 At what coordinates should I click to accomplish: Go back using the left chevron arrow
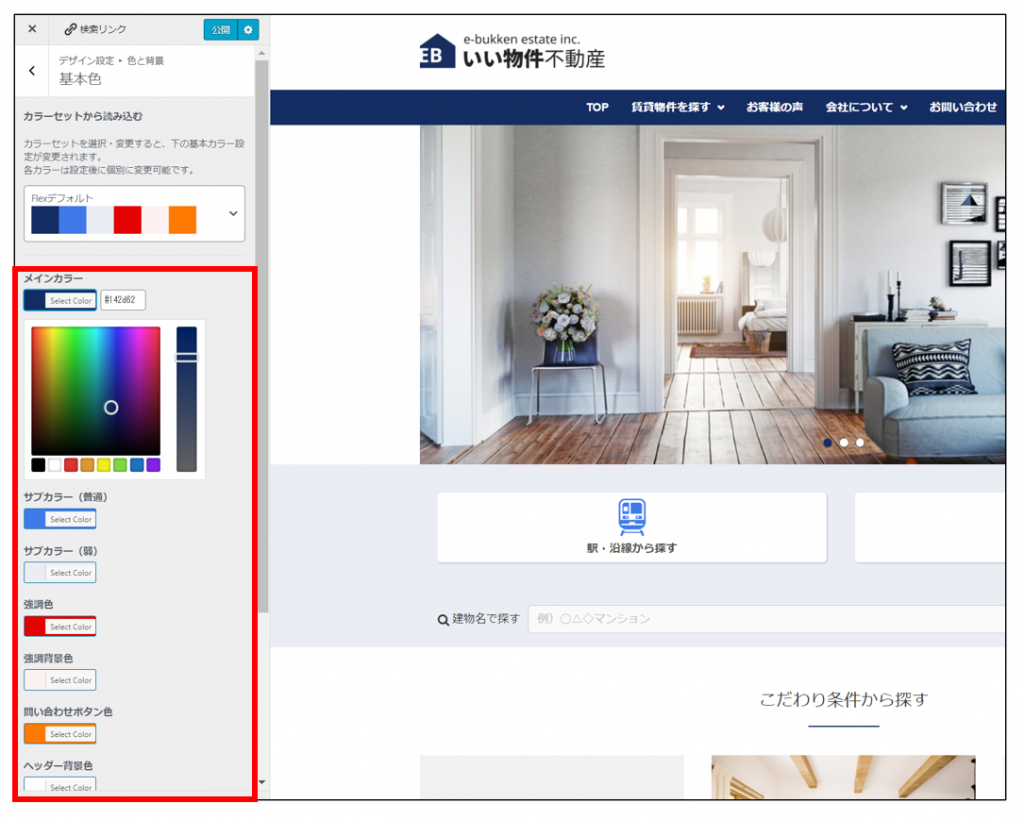click(32, 71)
